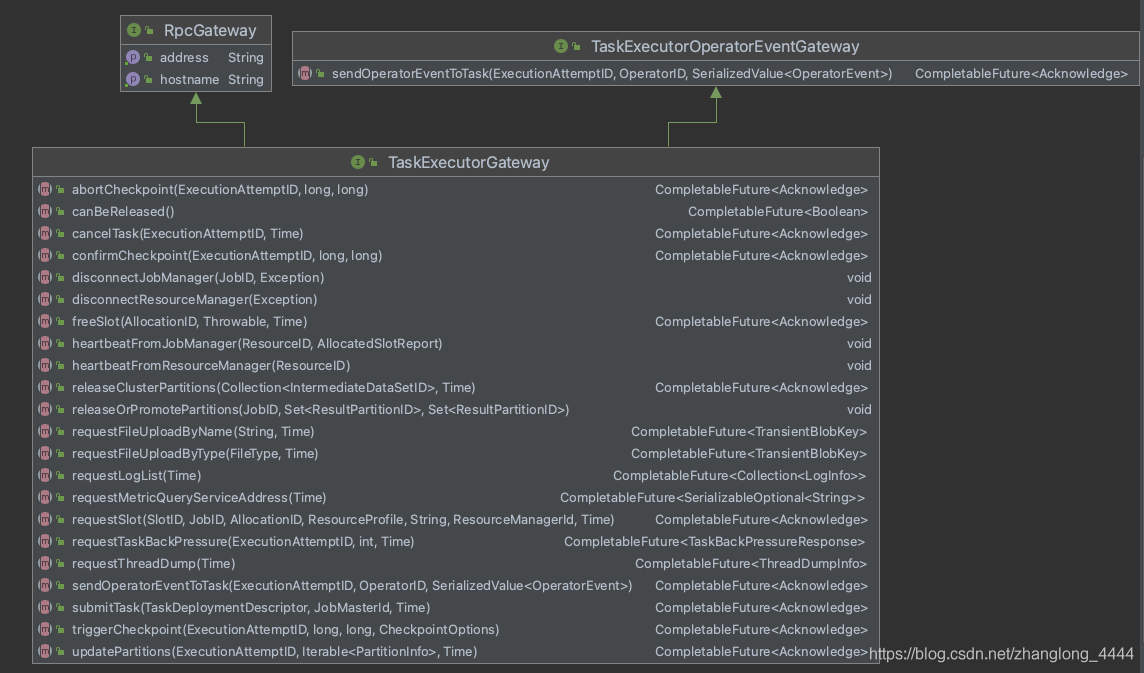Select sendOperatorEventToTask in TaskExecutorOperatorEventGateway box
The height and width of the screenshot is (673, 1144).
[612, 74]
